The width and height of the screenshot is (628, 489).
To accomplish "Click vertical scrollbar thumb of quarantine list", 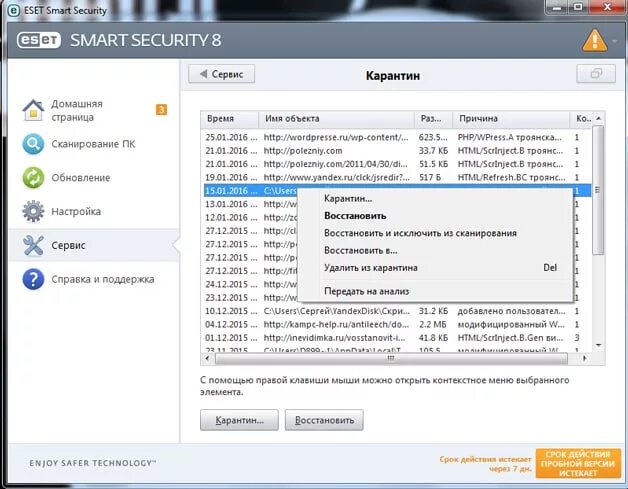I will (x=598, y=190).
